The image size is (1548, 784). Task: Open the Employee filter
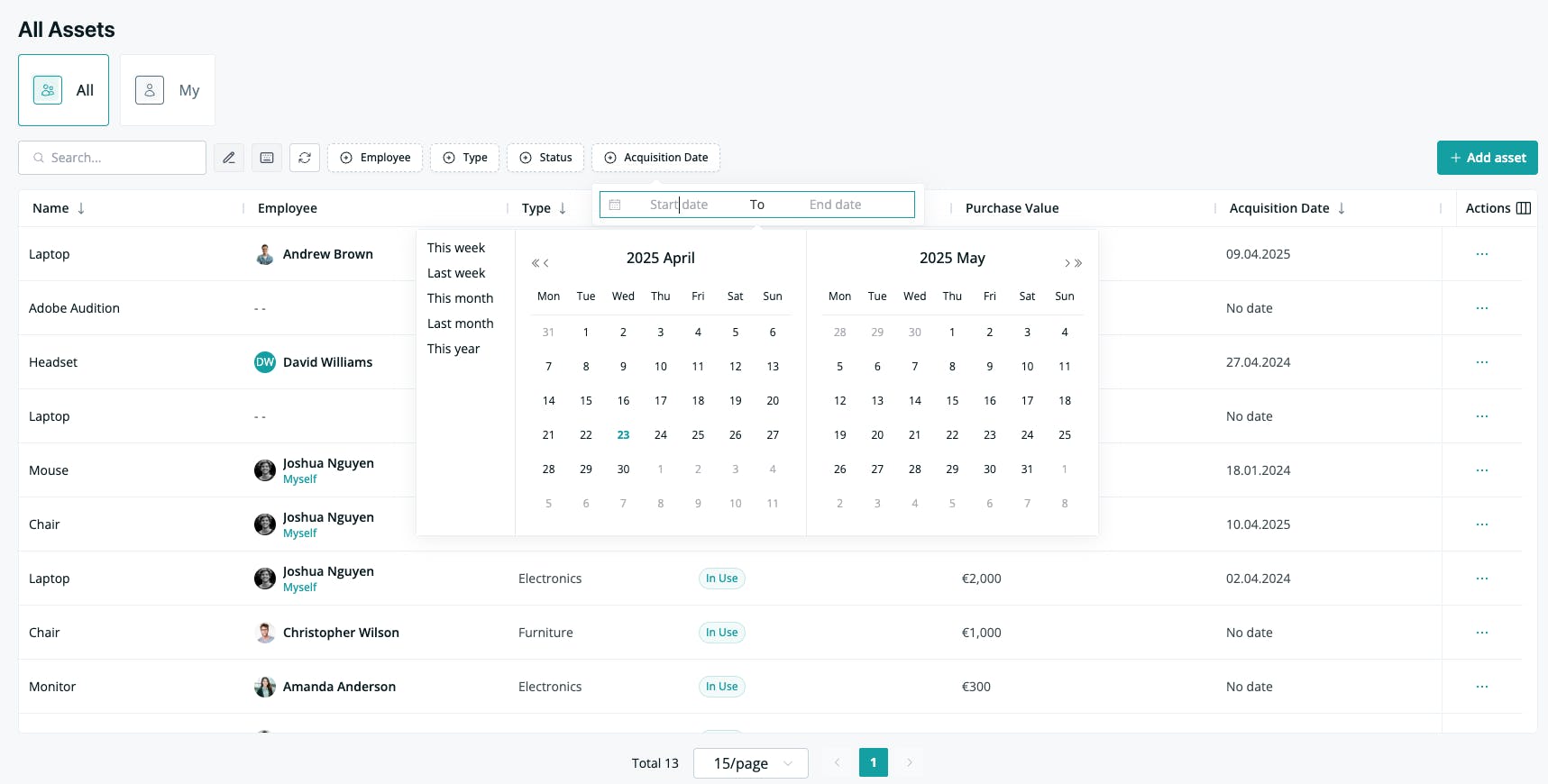pos(375,158)
